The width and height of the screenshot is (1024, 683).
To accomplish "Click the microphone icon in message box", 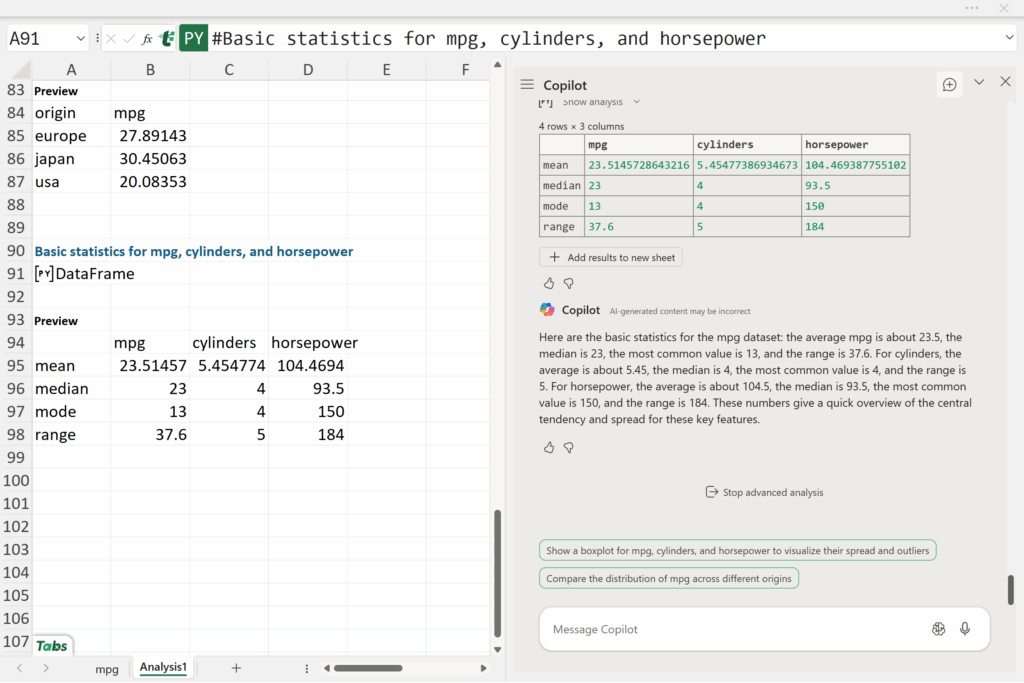I will click(x=965, y=629).
